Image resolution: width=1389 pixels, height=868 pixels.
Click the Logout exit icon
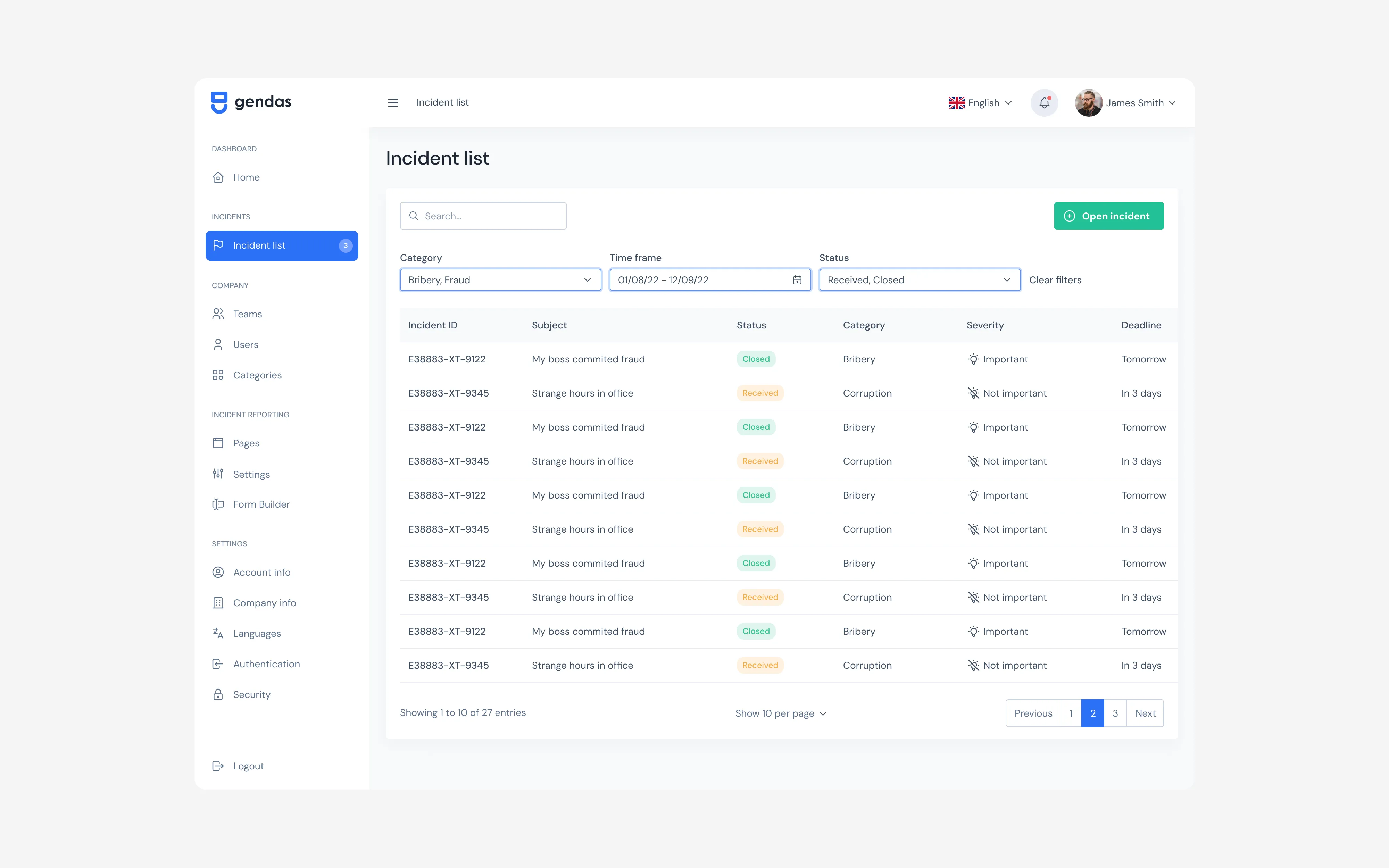[x=218, y=766]
